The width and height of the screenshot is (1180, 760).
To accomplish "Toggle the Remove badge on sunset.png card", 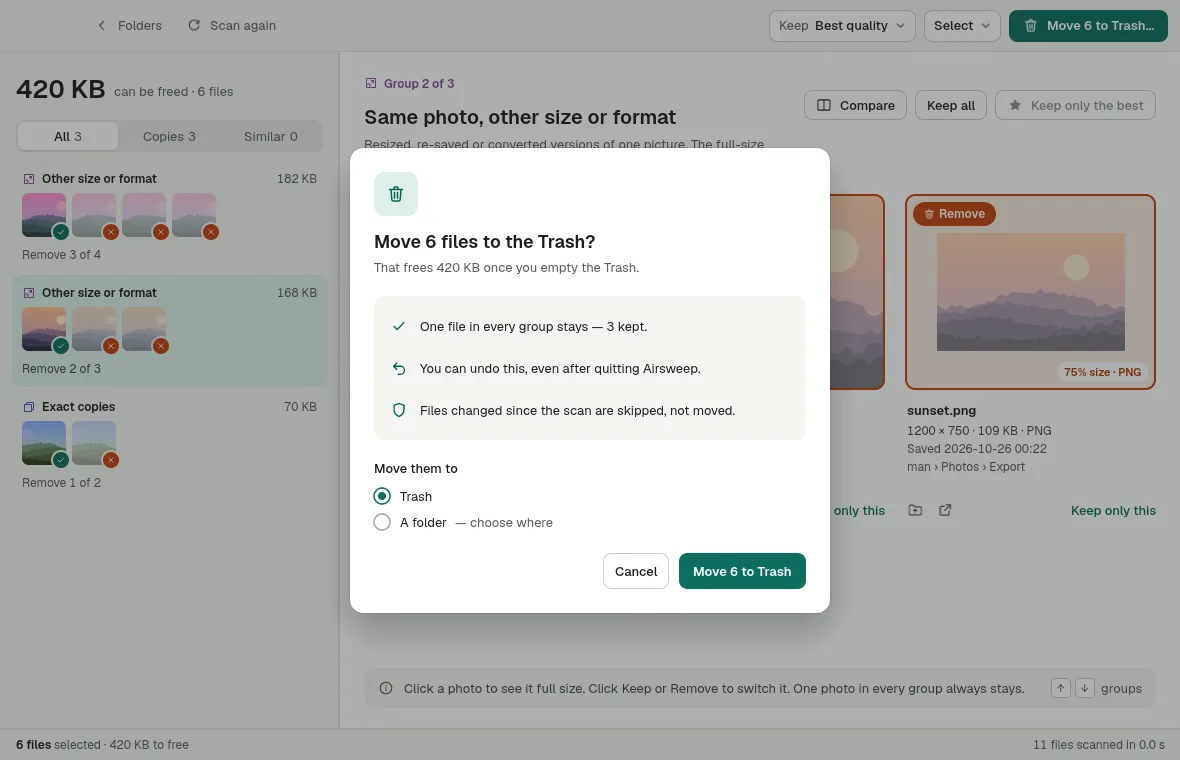I will pyautogui.click(x=954, y=214).
